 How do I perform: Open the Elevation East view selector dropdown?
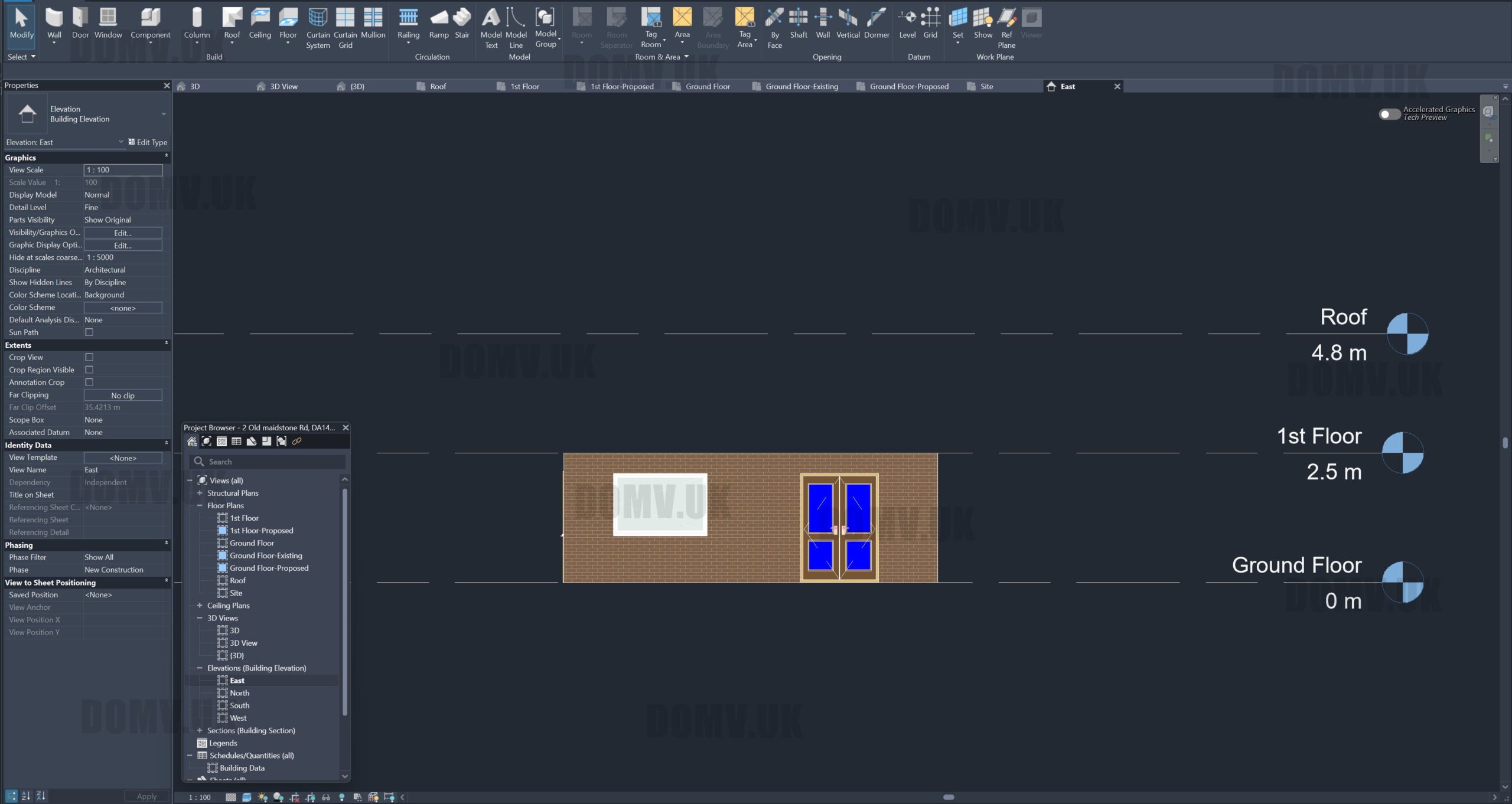[120, 142]
